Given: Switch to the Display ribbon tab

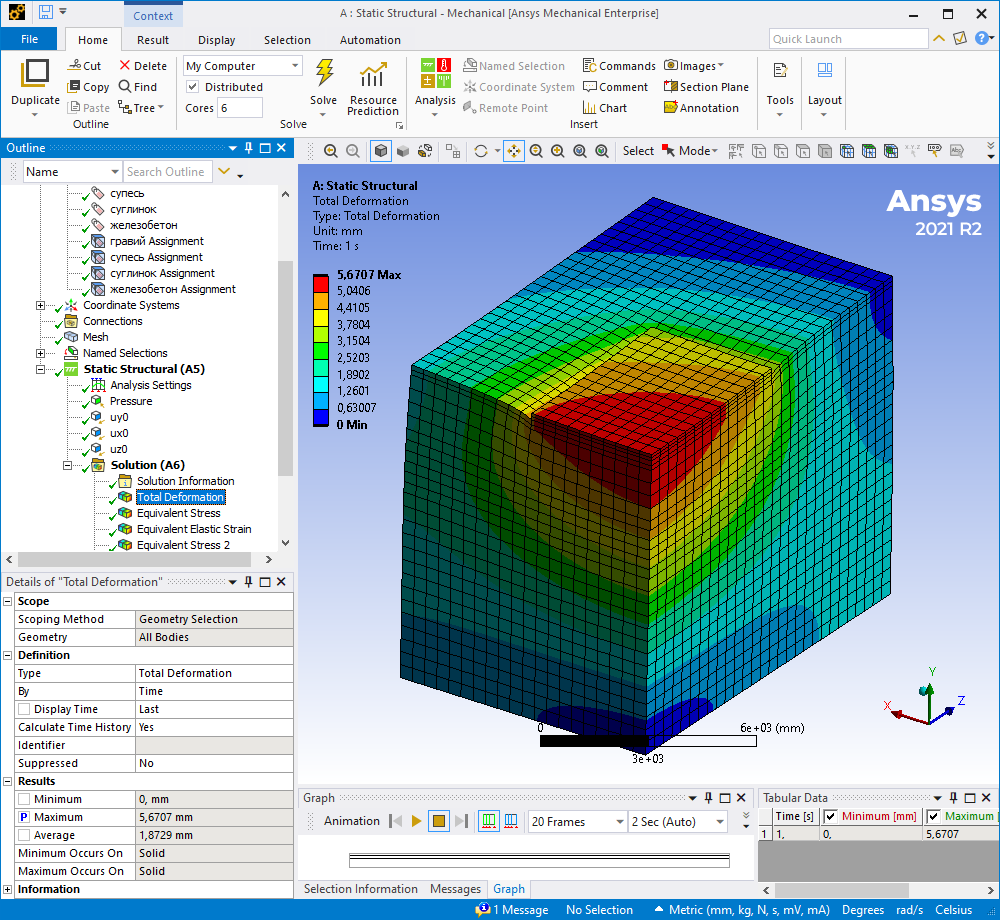Looking at the screenshot, I should click(217, 40).
